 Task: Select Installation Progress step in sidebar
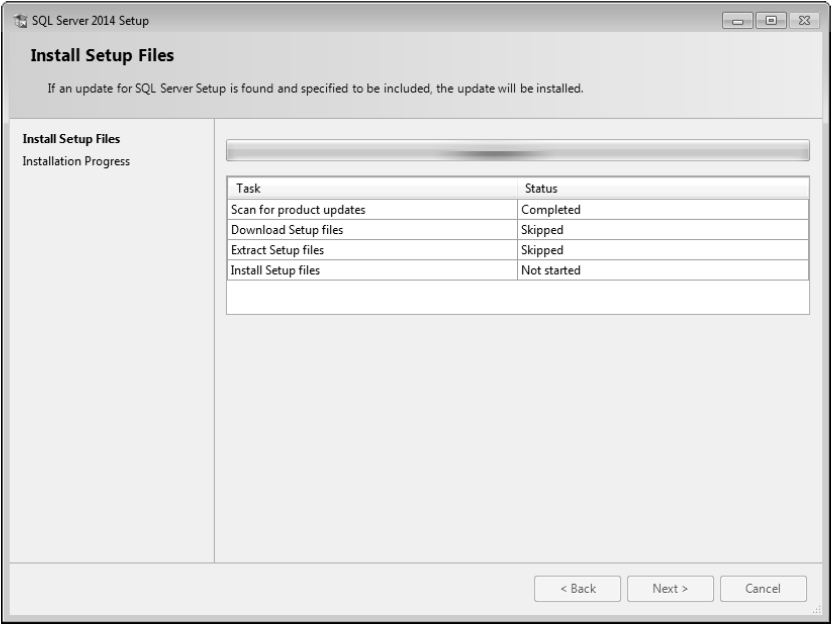coord(76,161)
